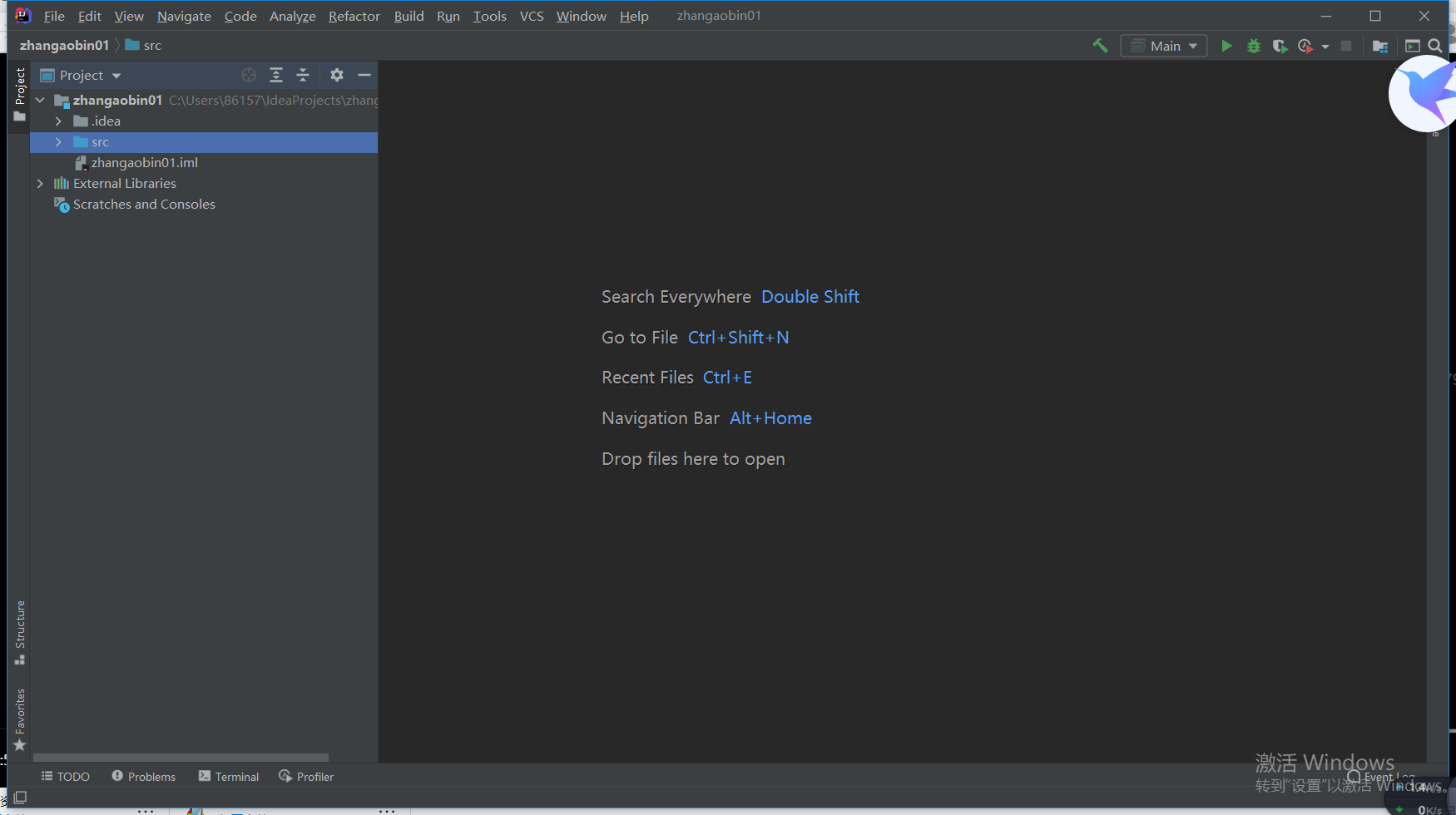1456x815 pixels.
Task: Open the Edit menu
Action: [89, 16]
